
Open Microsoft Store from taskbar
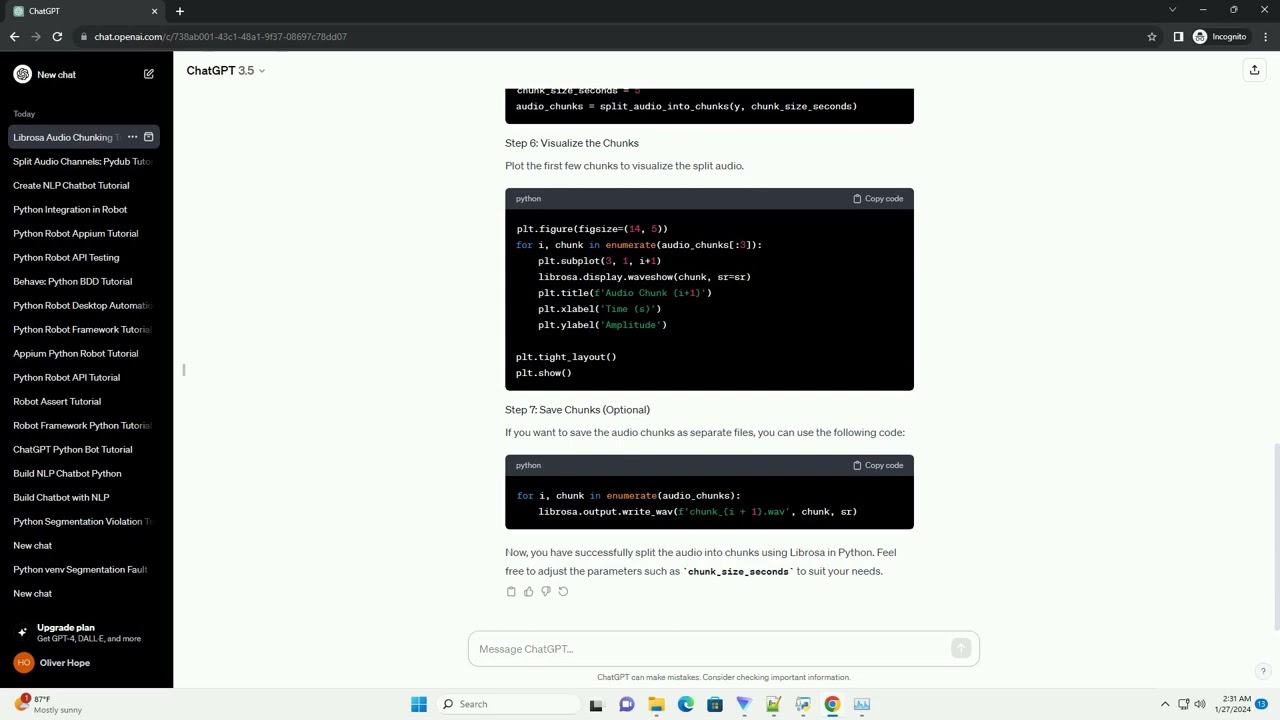point(715,704)
